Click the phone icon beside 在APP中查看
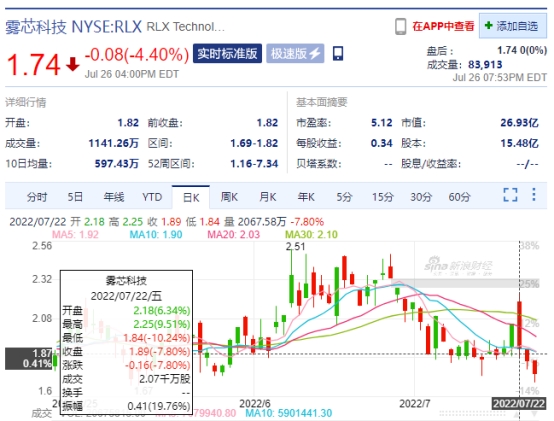Screen dimensions: 554x421 click(x=400, y=26)
